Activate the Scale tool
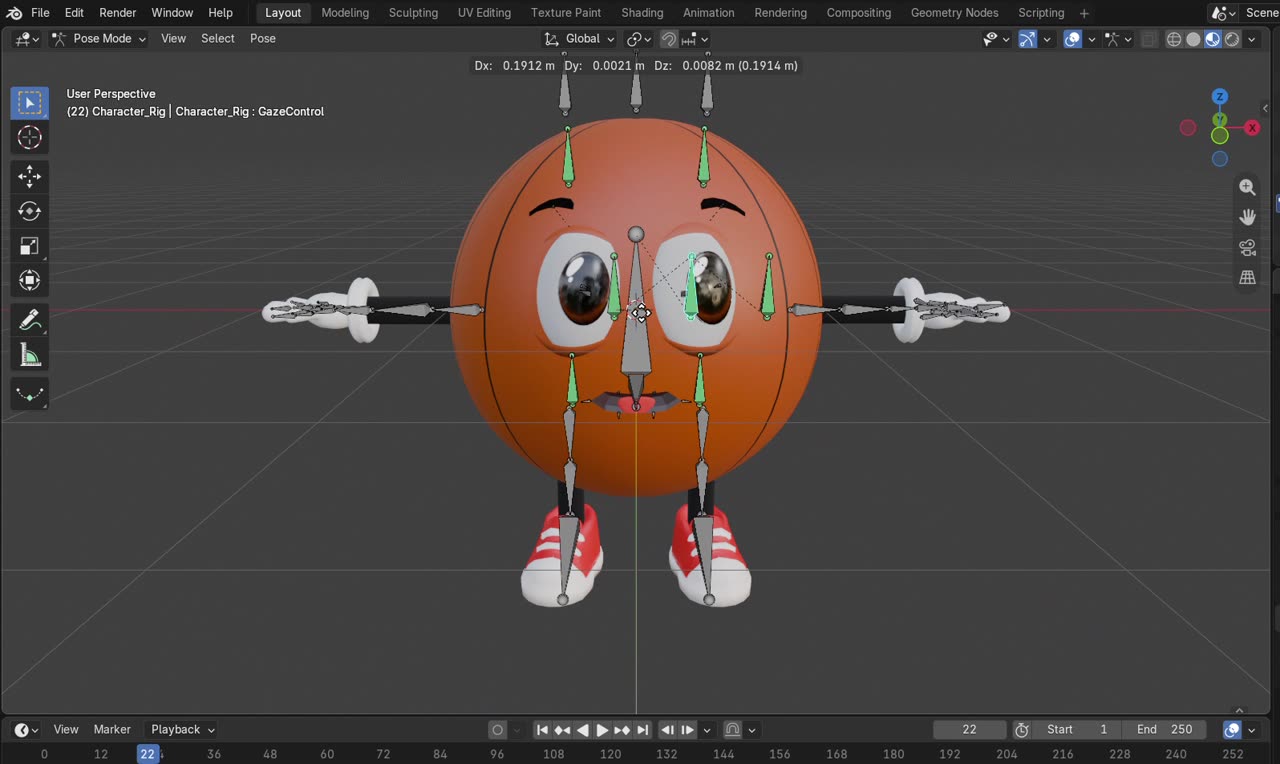Viewport: 1280px width, 764px height. (29, 246)
